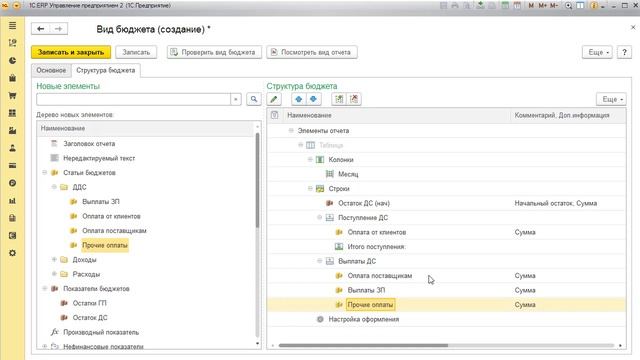Click the calendar icon in title bar
The image size is (640, 360).
pos(517,6)
